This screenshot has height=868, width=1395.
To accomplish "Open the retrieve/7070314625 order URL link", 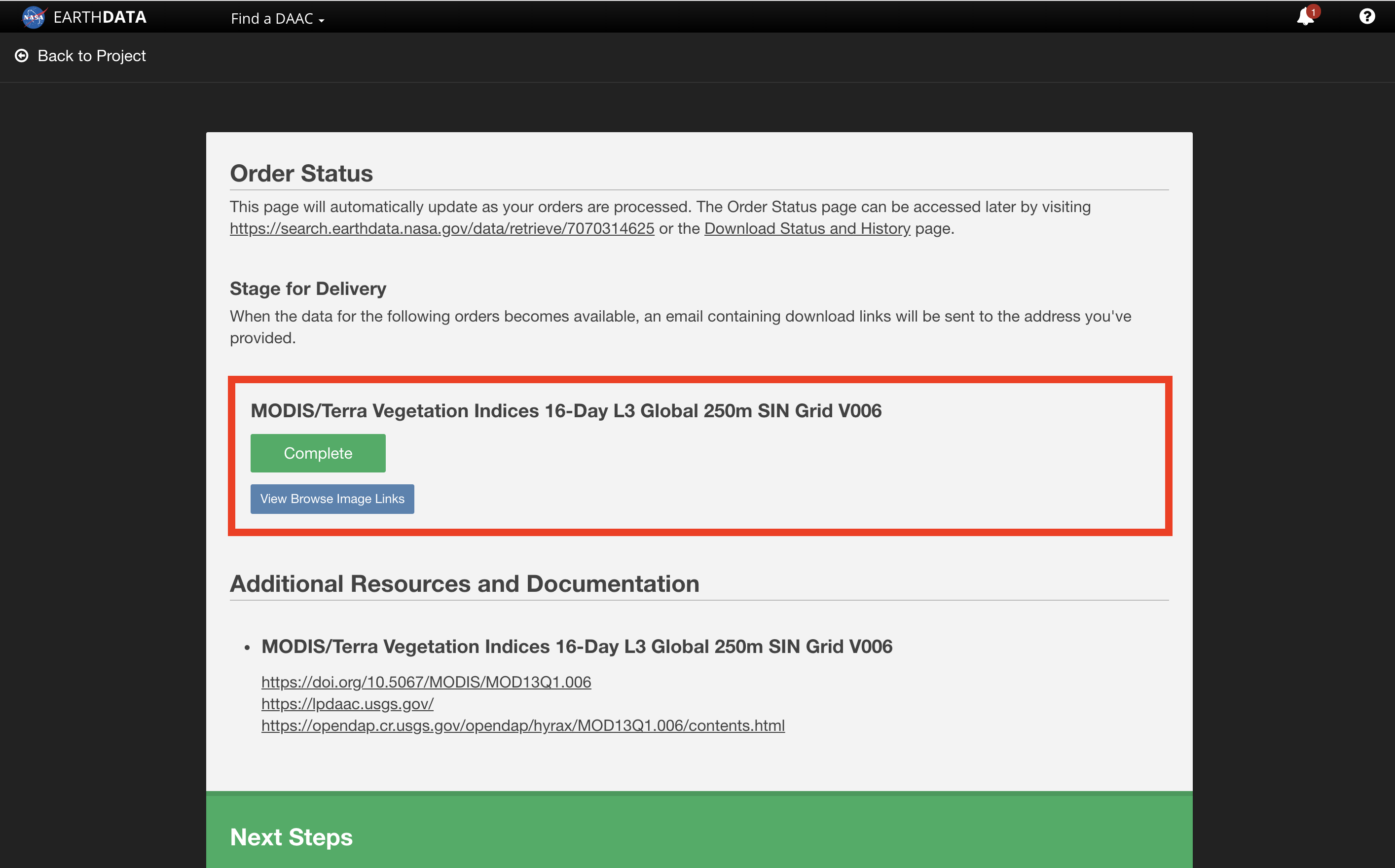I will click(441, 228).
